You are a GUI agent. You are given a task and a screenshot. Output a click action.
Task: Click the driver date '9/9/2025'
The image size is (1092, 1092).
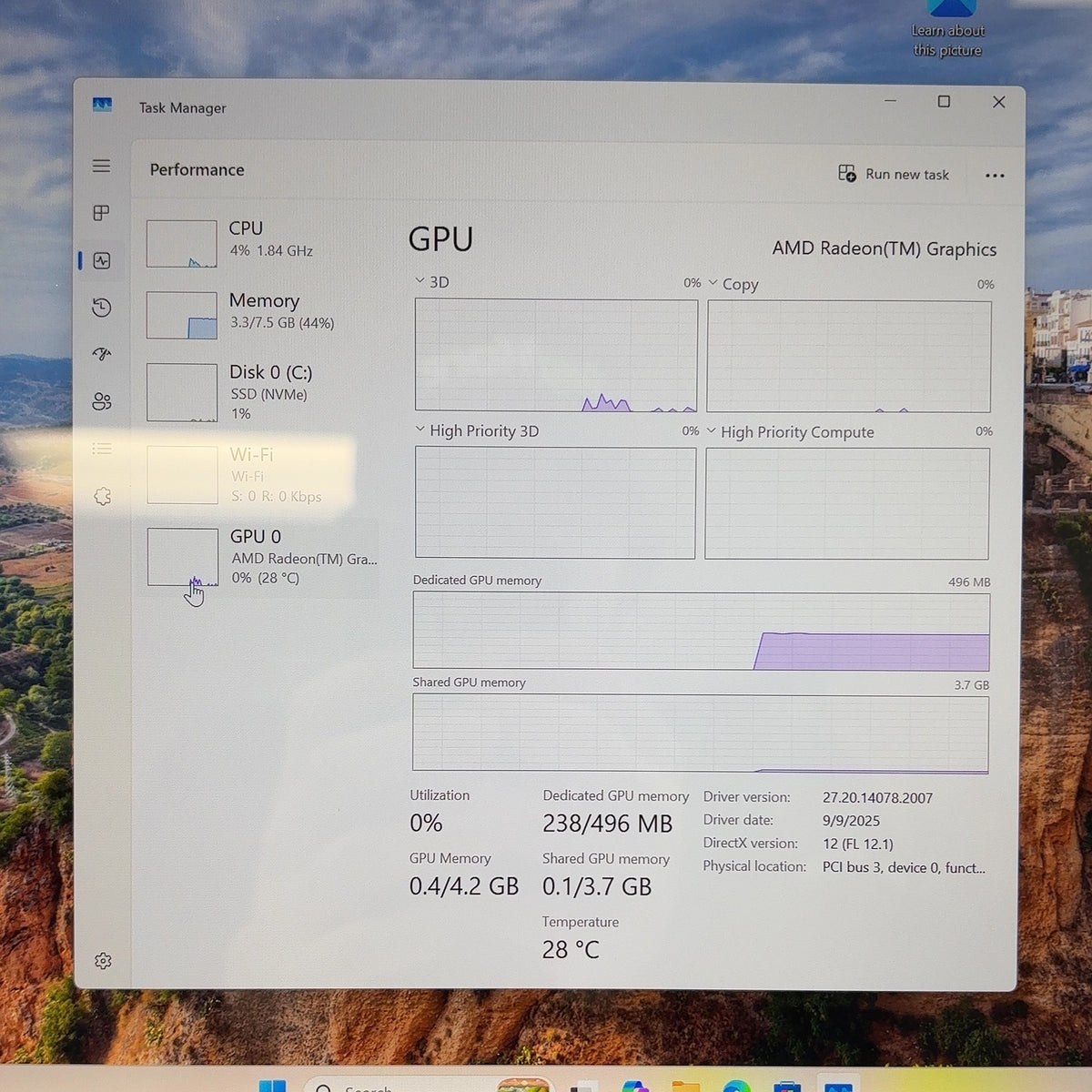coord(851,821)
